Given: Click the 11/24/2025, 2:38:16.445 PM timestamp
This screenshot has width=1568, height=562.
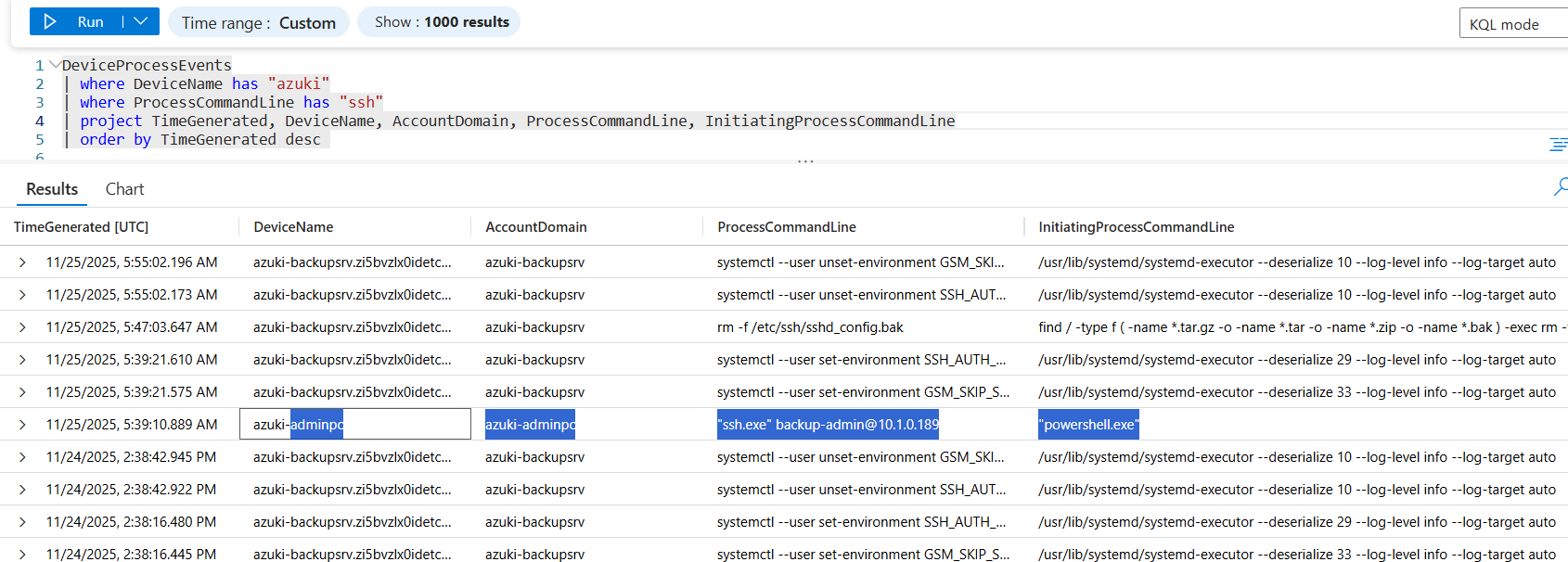Looking at the screenshot, I should tap(131, 555).
